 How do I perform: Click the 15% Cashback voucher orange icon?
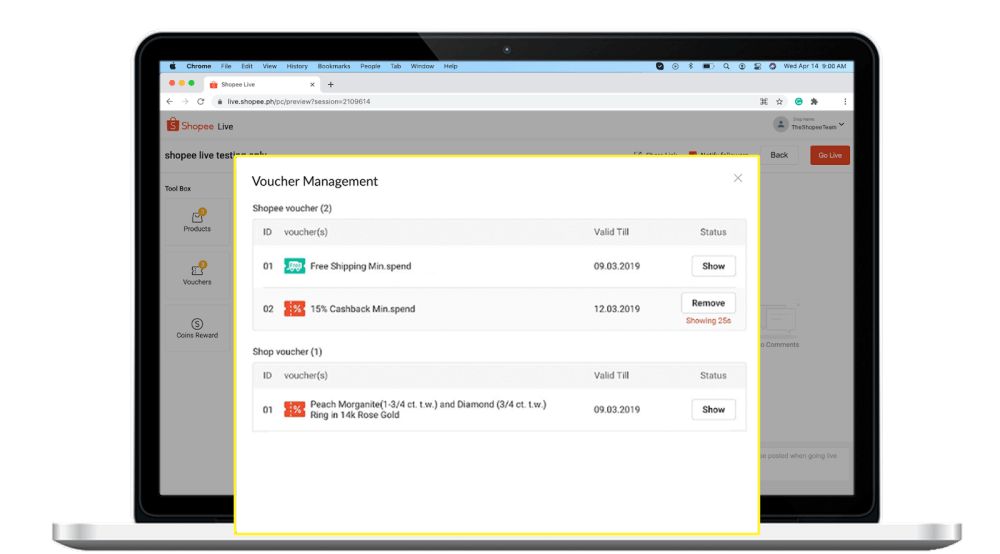tap(294, 309)
